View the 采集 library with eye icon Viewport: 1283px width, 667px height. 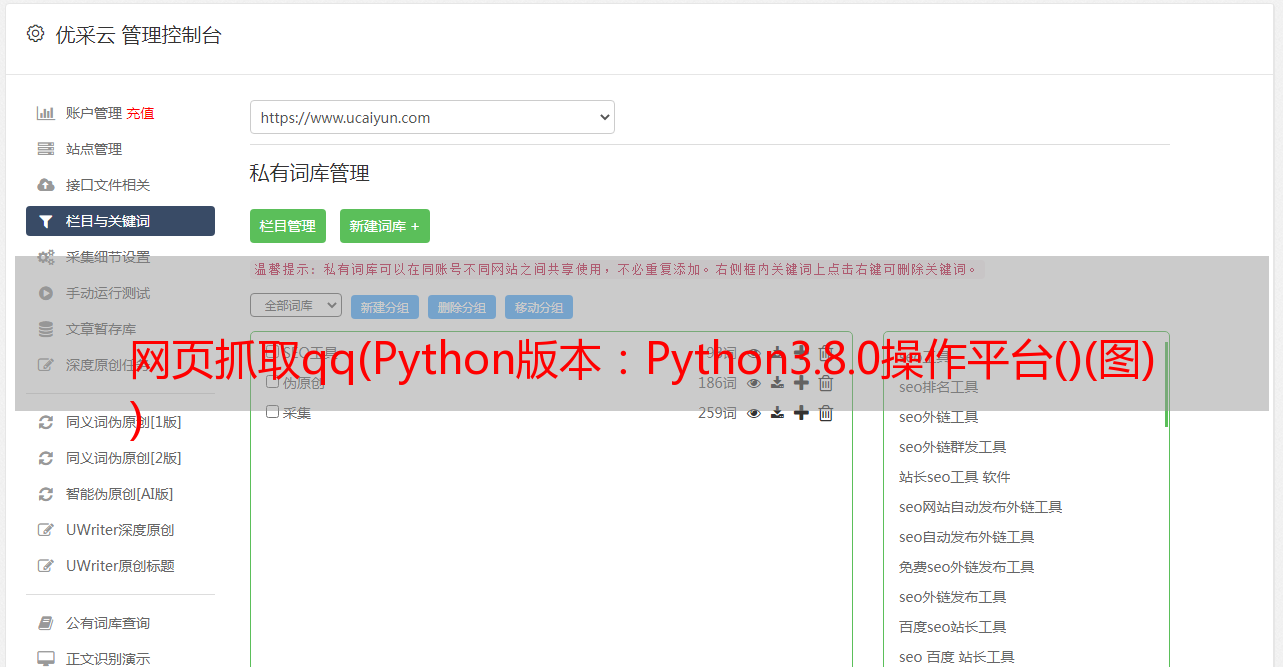point(754,413)
